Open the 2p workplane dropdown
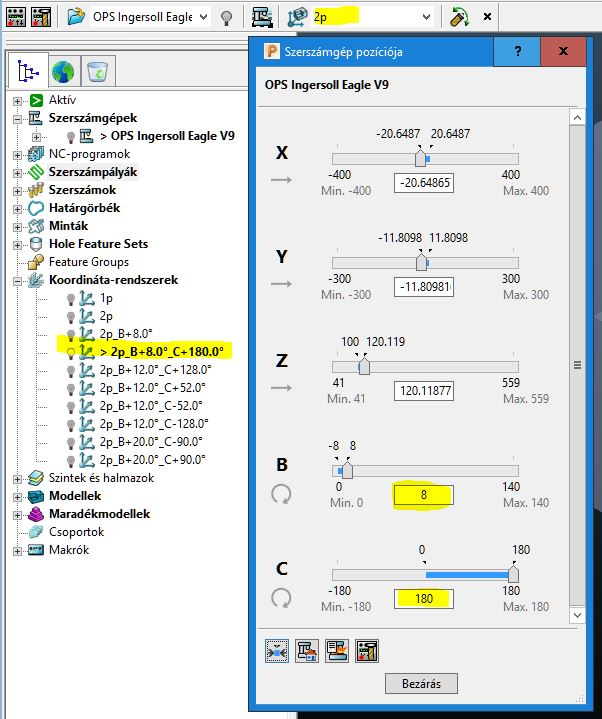 pos(426,17)
